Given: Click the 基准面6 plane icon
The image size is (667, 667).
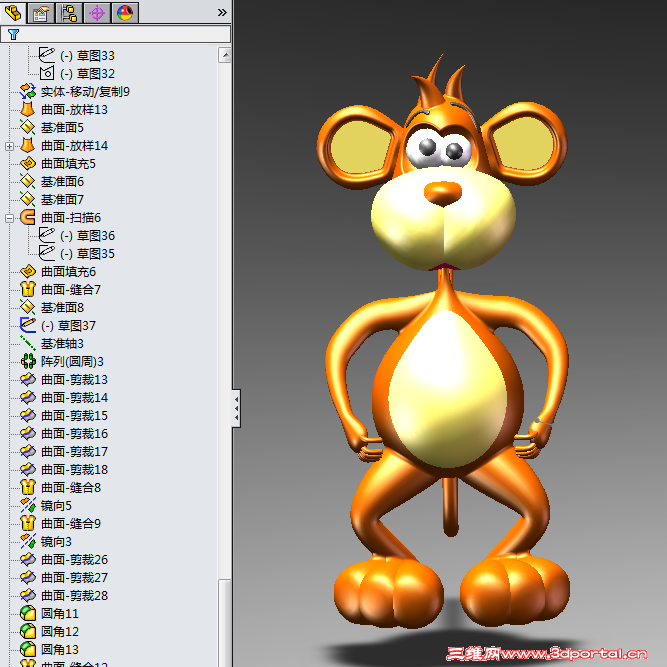Looking at the screenshot, I should (28, 181).
